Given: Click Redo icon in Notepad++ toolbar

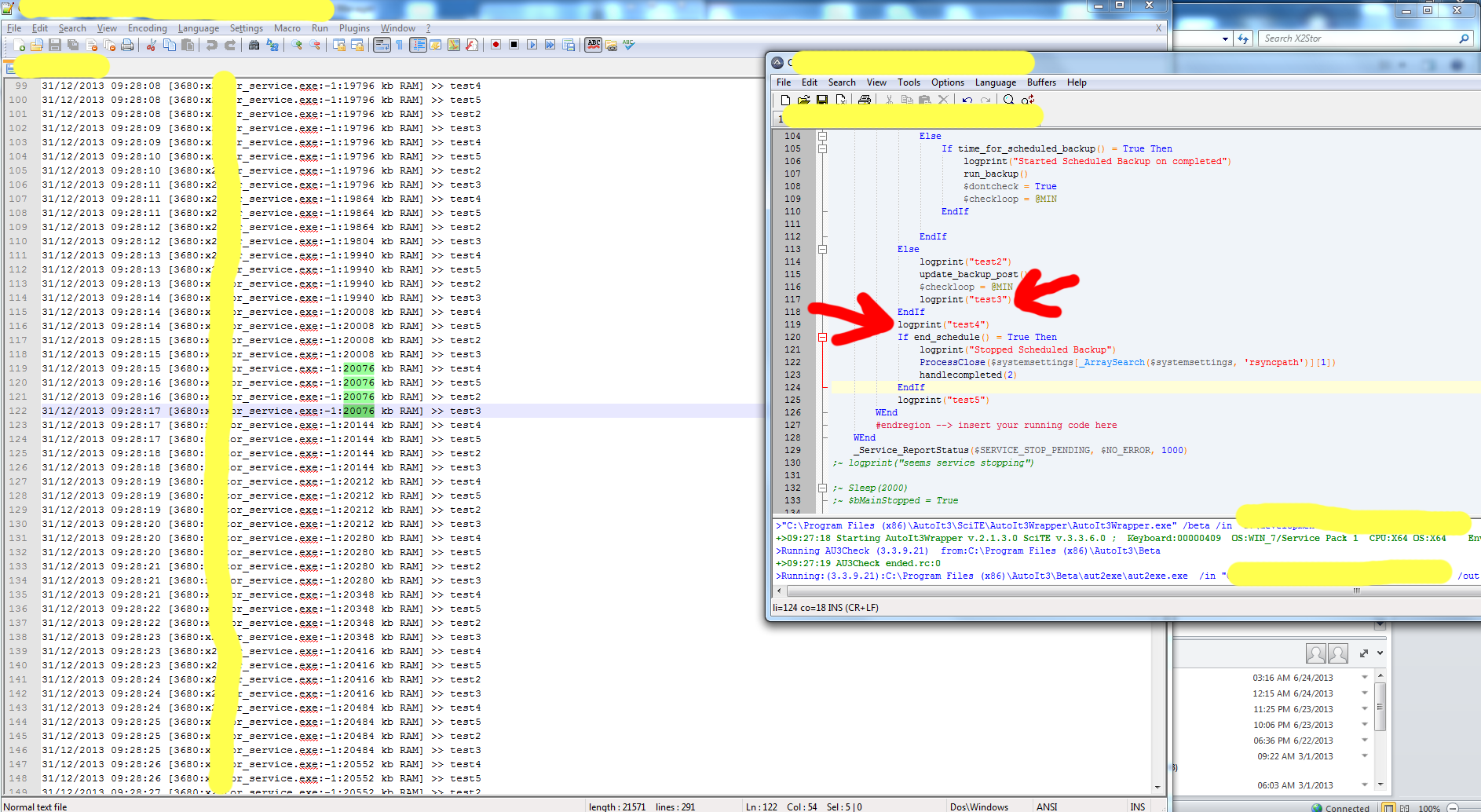Looking at the screenshot, I should [x=230, y=45].
